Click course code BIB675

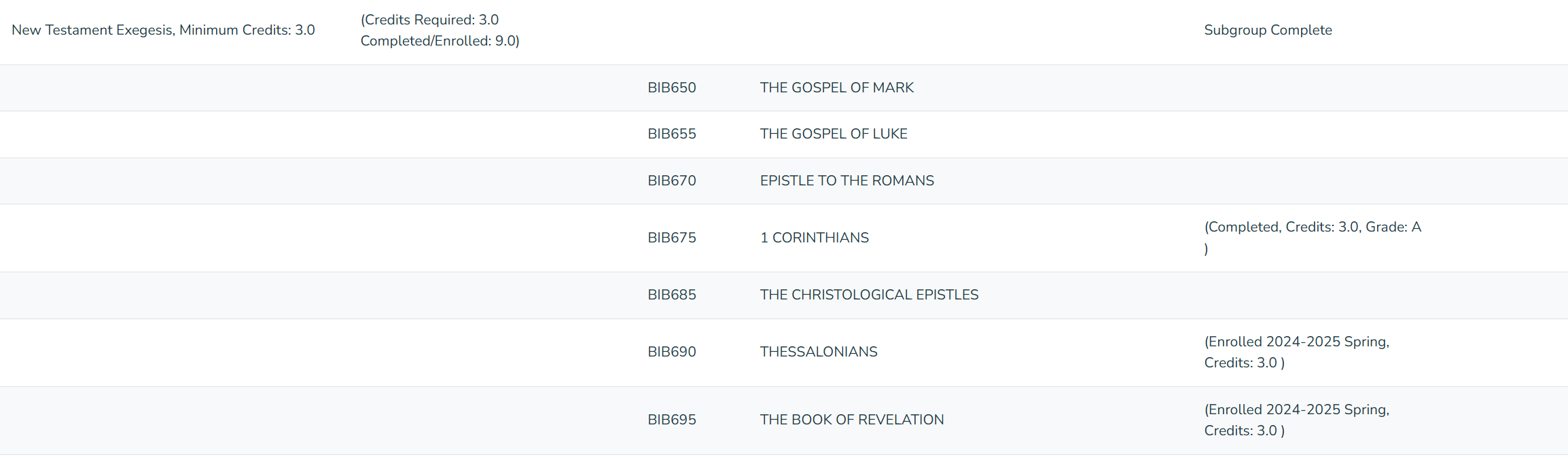pos(671,238)
